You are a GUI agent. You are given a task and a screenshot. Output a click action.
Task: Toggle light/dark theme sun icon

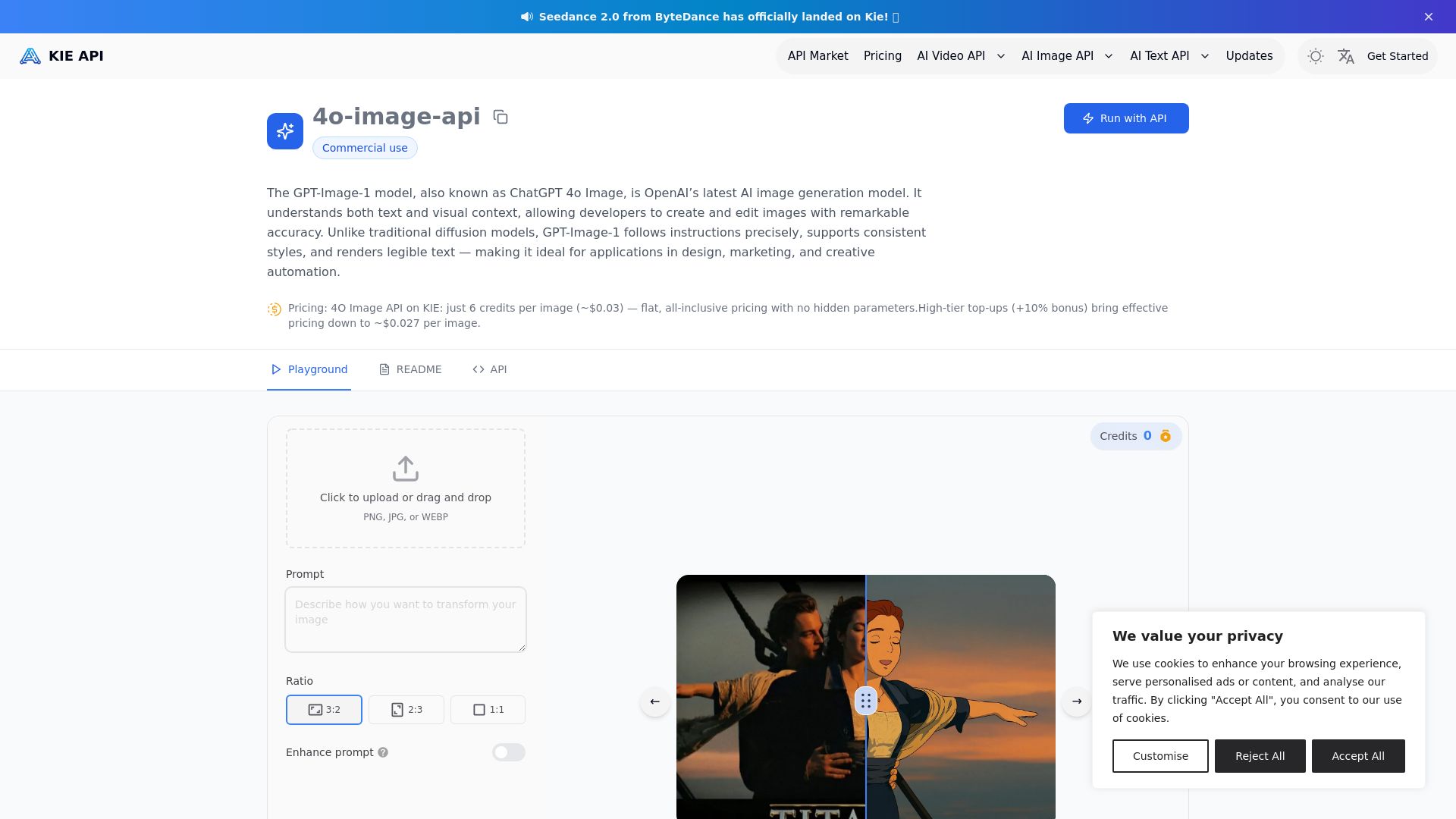pyautogui.click(x=1316, y=56)
